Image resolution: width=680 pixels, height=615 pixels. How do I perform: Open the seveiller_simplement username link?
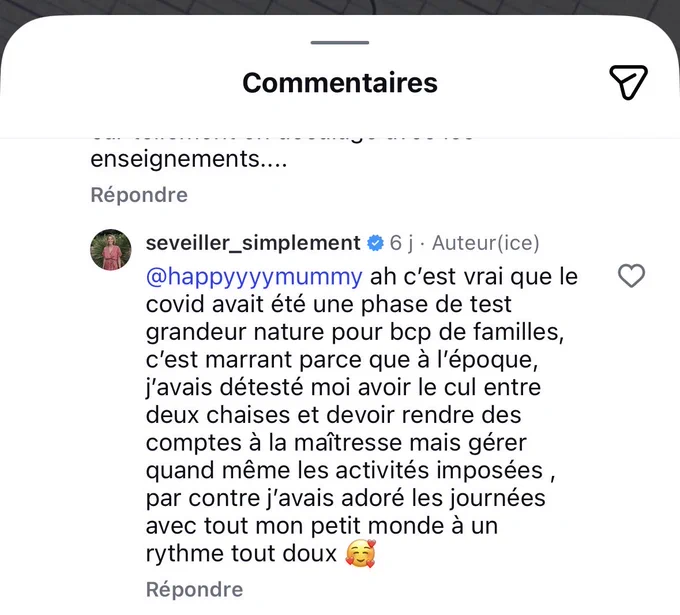click(x=253, y=243)
